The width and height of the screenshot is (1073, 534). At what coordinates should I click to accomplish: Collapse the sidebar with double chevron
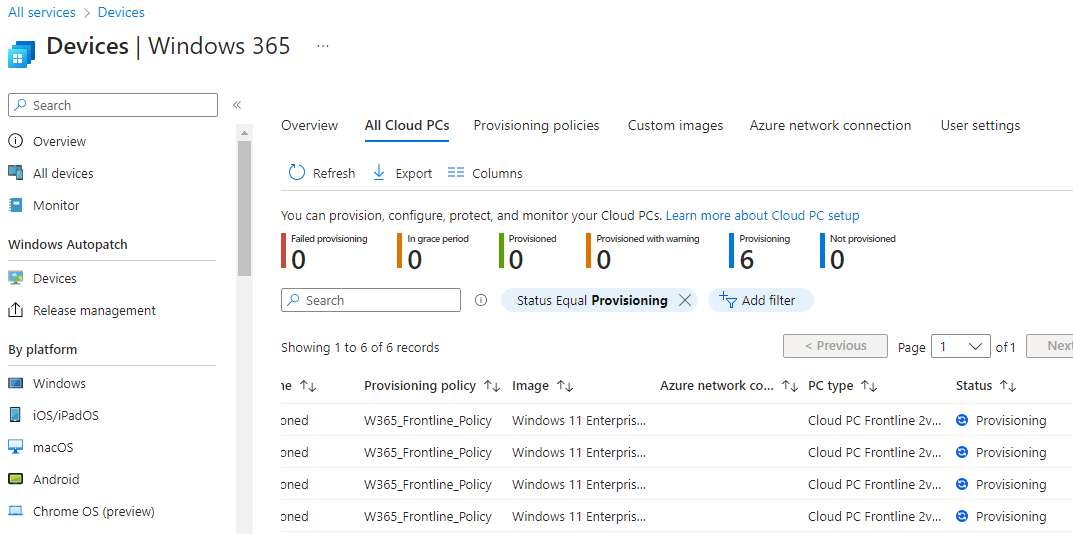click(237, 105)
